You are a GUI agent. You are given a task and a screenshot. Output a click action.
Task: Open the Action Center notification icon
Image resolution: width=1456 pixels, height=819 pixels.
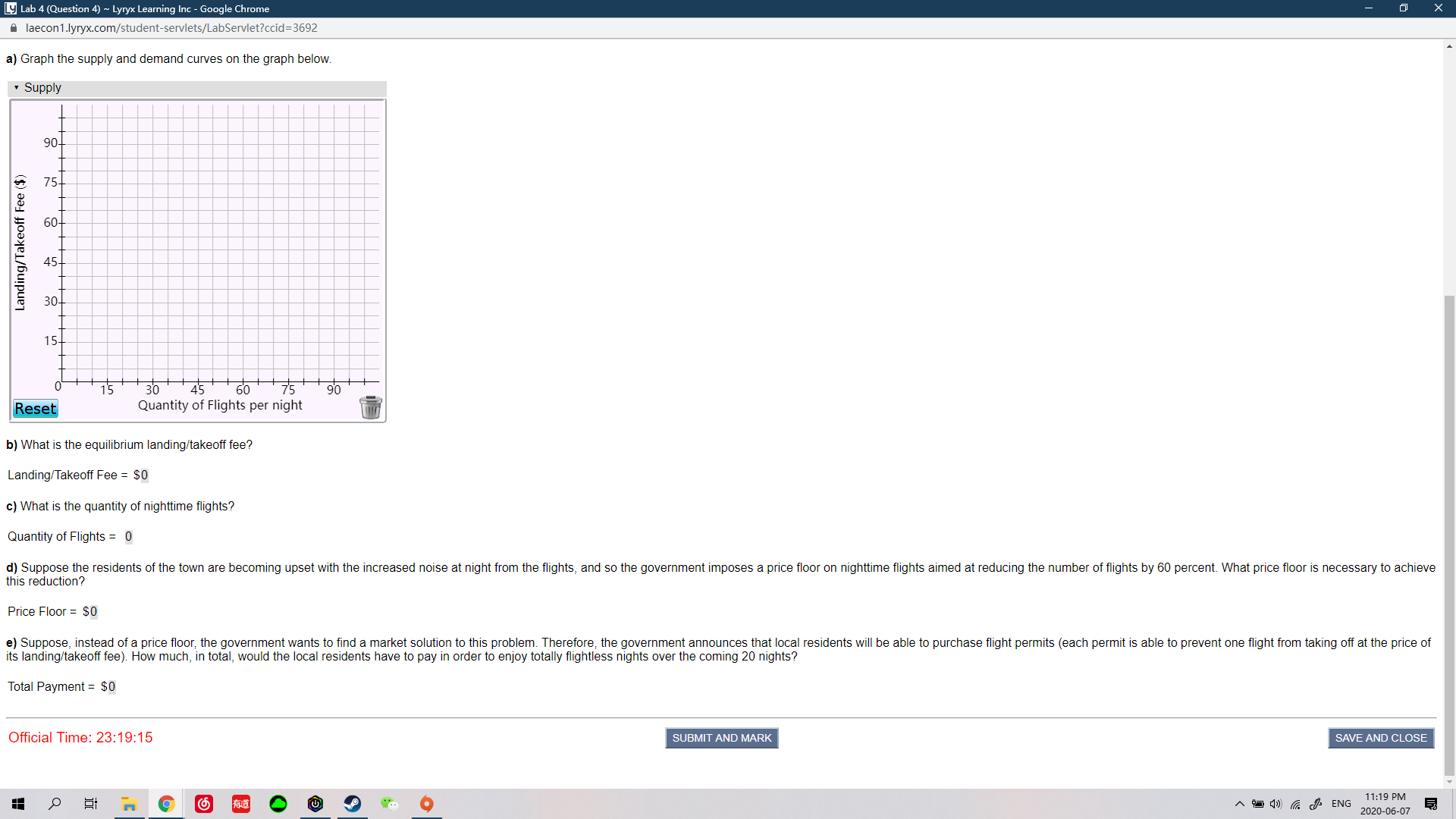(x=1431, y=804)
